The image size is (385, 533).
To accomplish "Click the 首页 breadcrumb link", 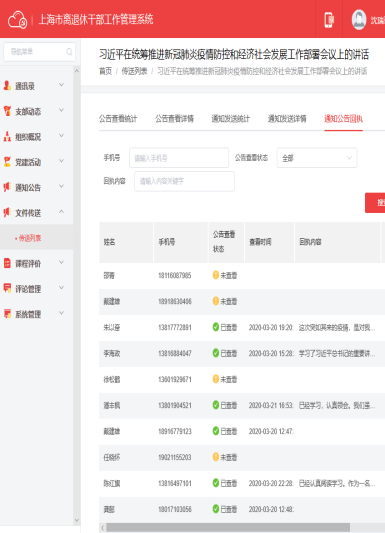I will click(105, 71).
